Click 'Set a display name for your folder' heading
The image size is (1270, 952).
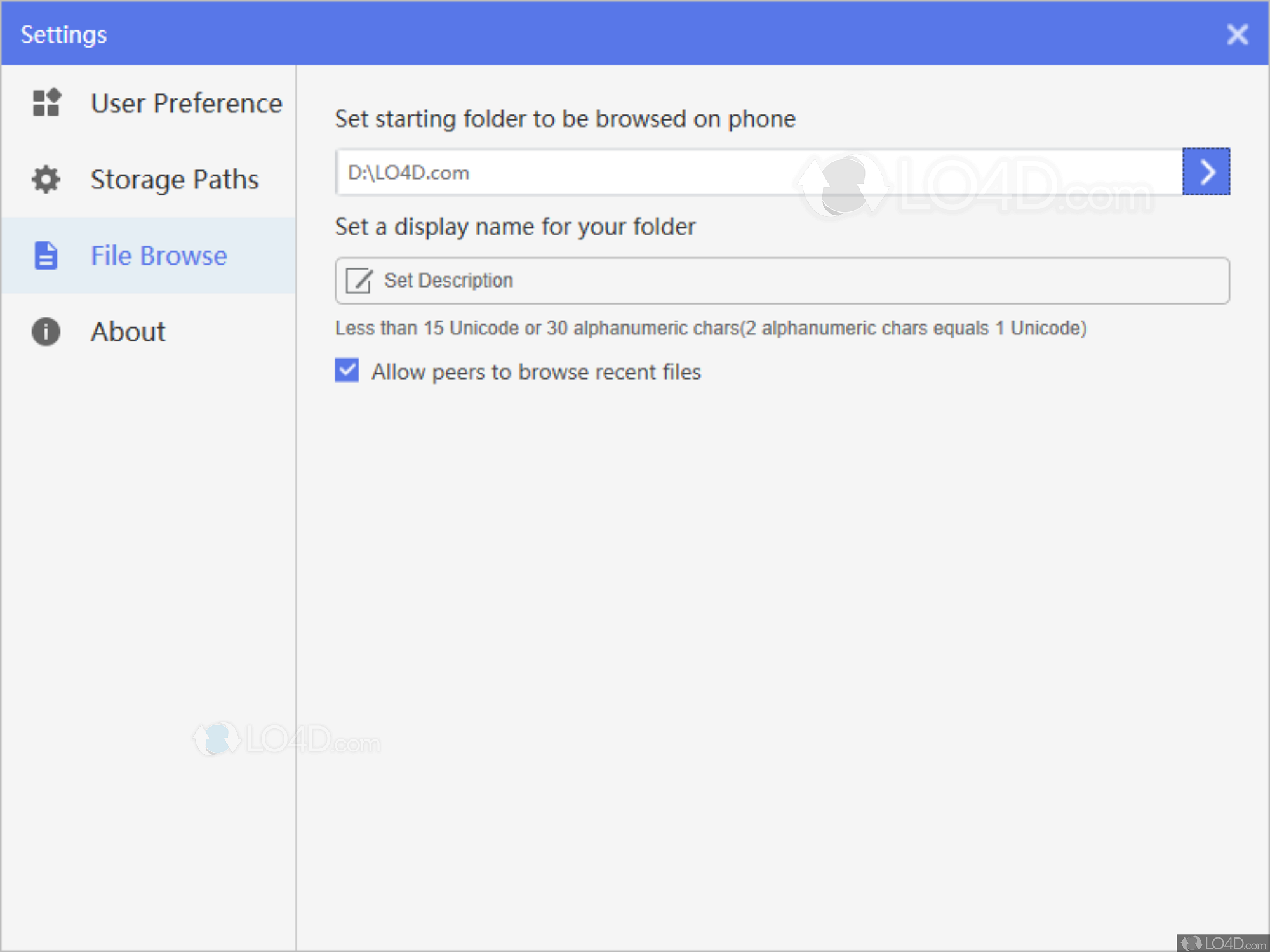[515, 227]
